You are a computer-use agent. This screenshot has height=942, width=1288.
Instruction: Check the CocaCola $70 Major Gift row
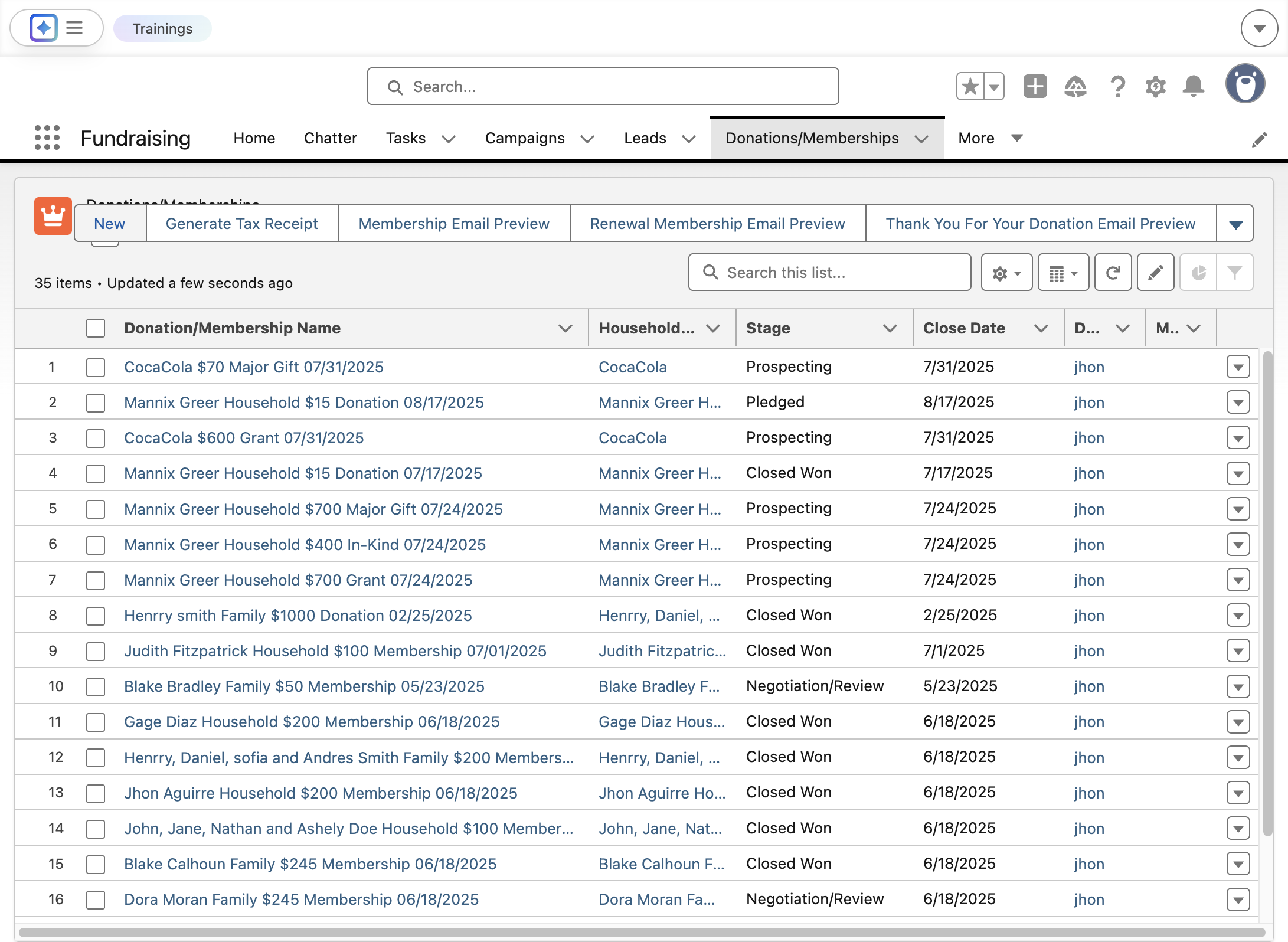click(x=96, y=367)
